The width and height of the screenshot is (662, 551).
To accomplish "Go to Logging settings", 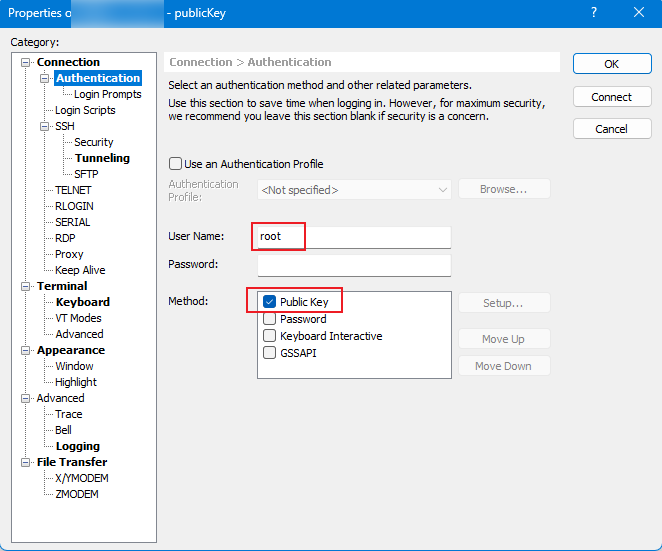I will (x=78, y=446).
